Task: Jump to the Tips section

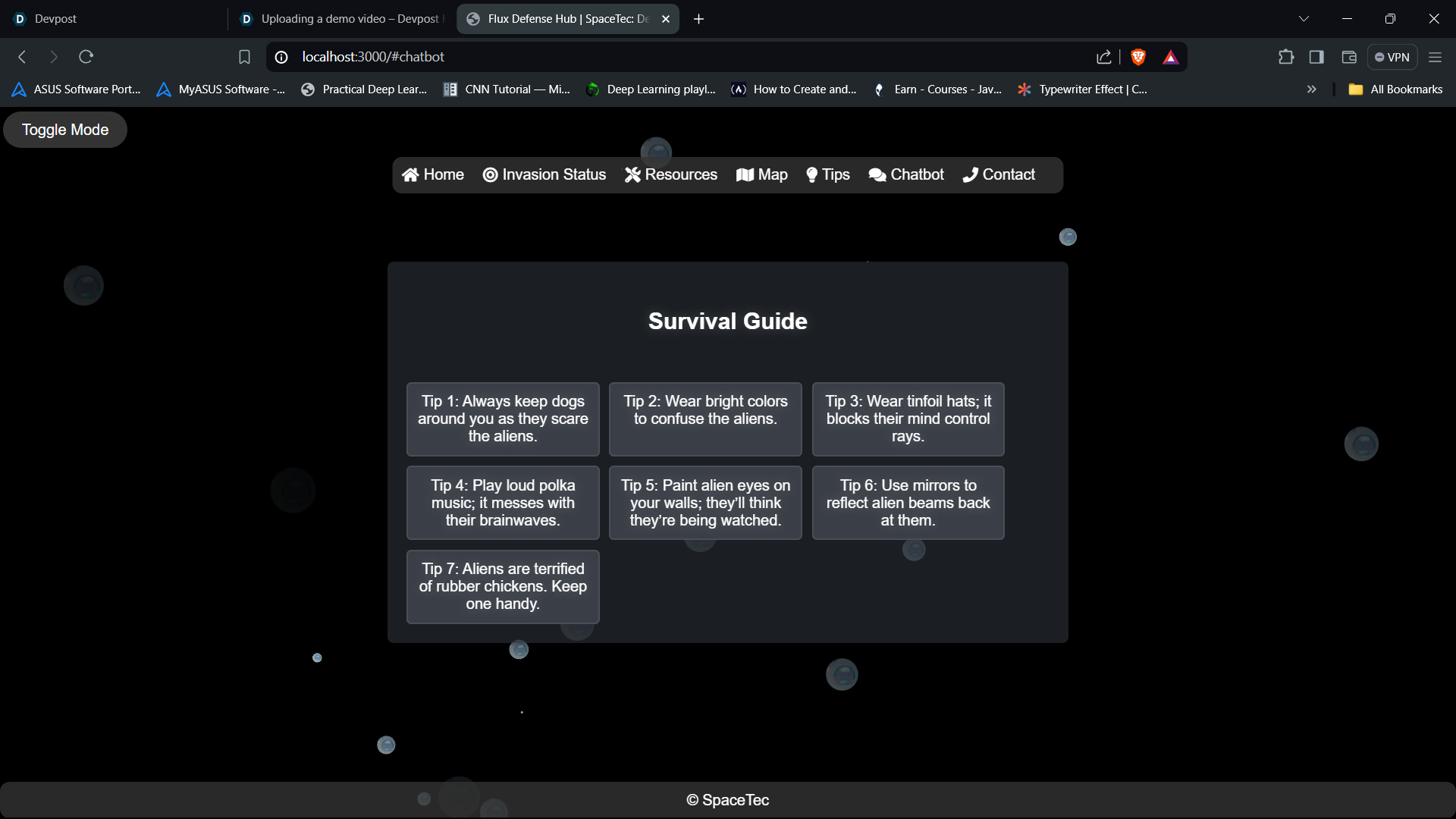Action: click(828, 175)
